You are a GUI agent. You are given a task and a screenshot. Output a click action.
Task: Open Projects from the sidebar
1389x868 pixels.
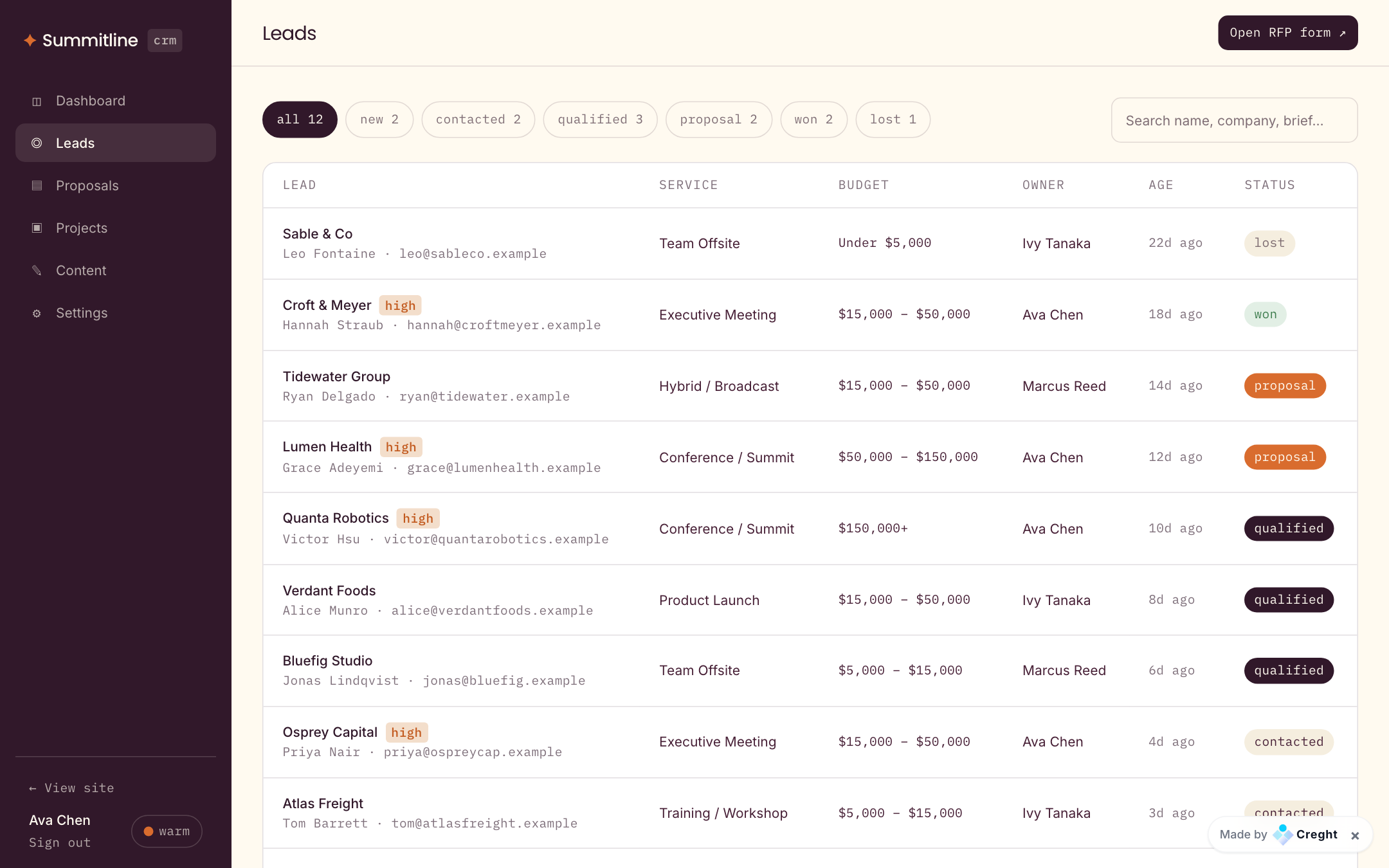point(116,228)
